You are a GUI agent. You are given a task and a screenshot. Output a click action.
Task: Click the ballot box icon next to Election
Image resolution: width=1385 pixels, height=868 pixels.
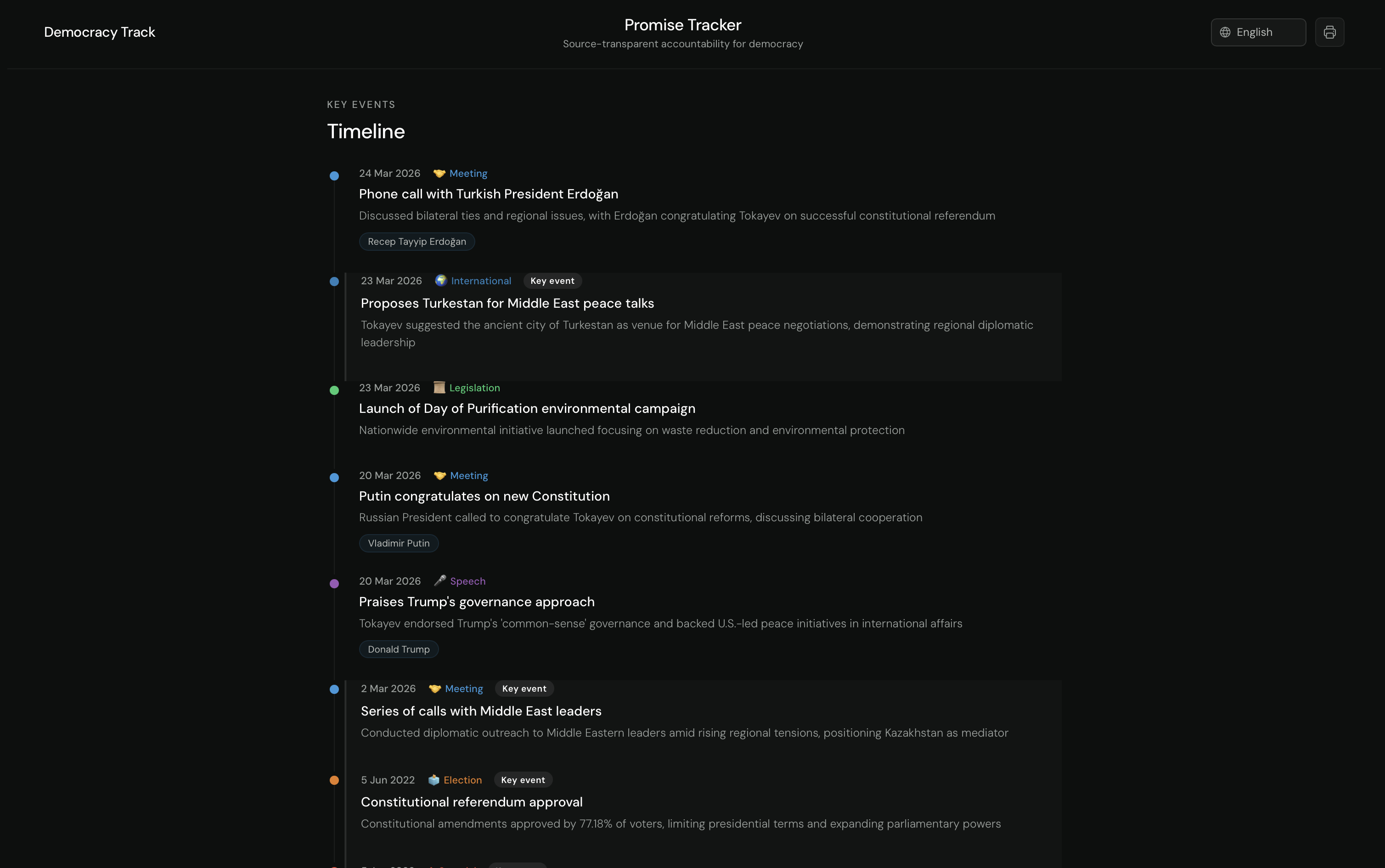tap(434, 780)
